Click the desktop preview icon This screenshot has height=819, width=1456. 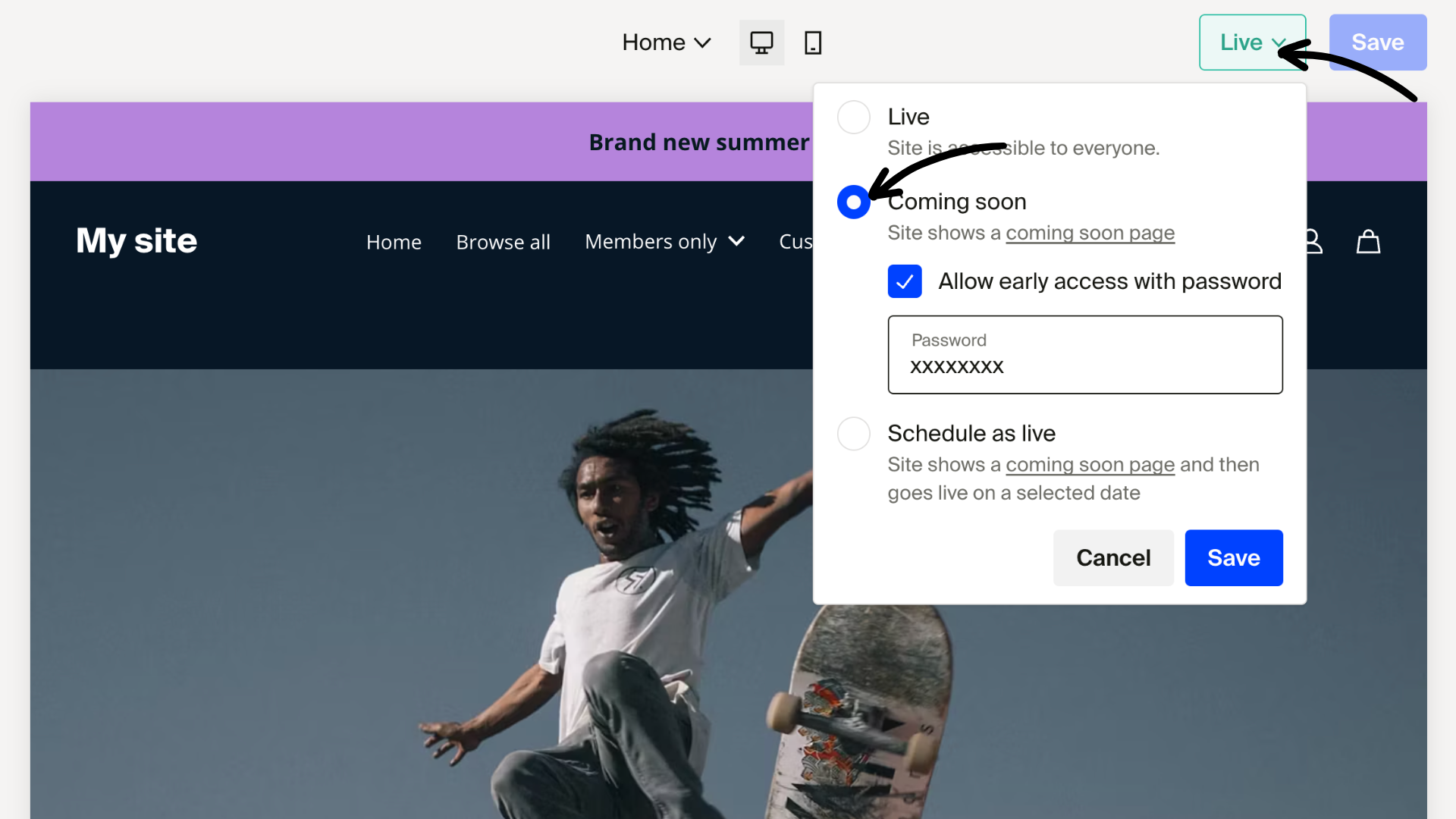click(761, 42)
